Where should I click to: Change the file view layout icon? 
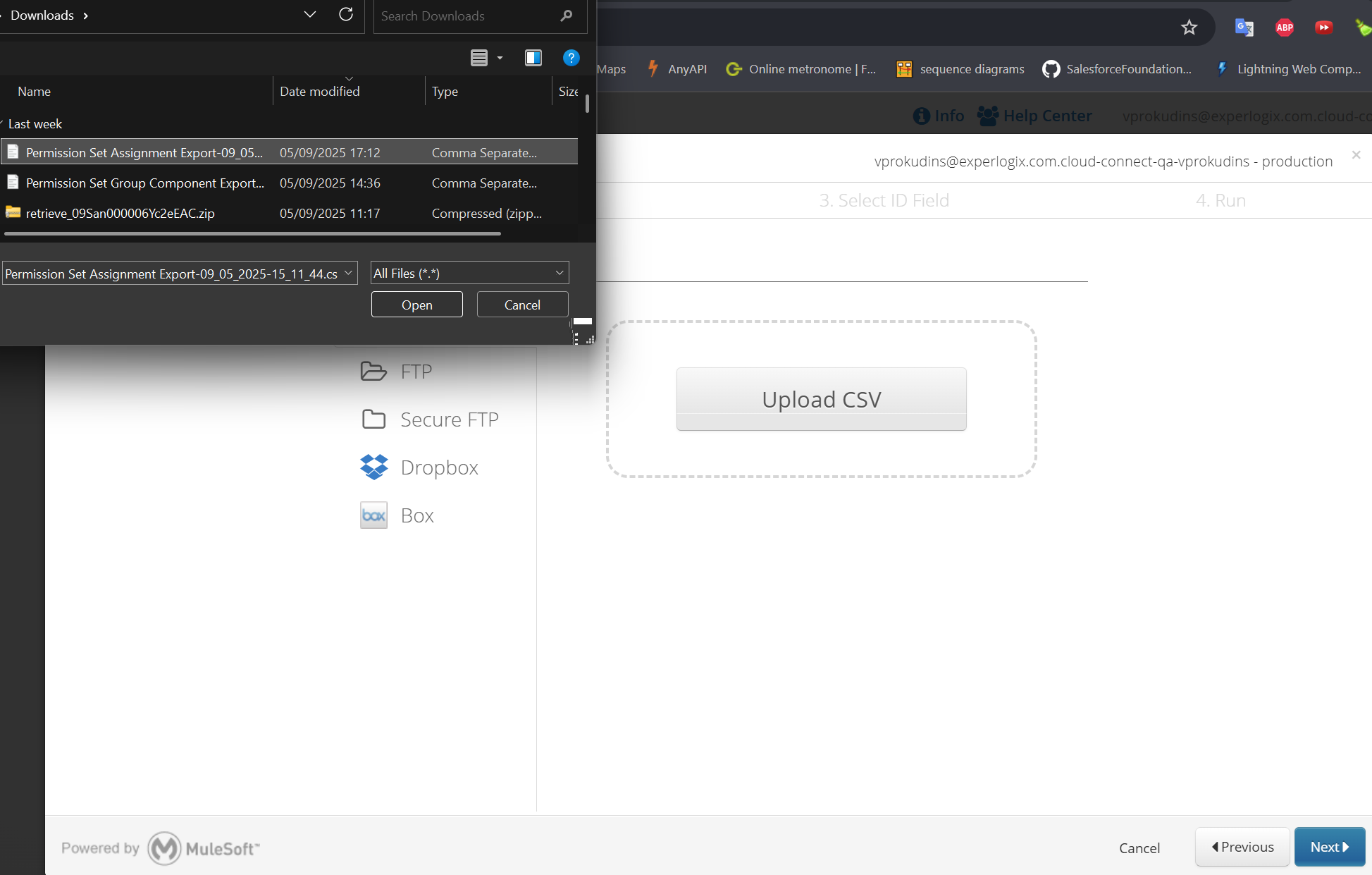tap(479, 58)
